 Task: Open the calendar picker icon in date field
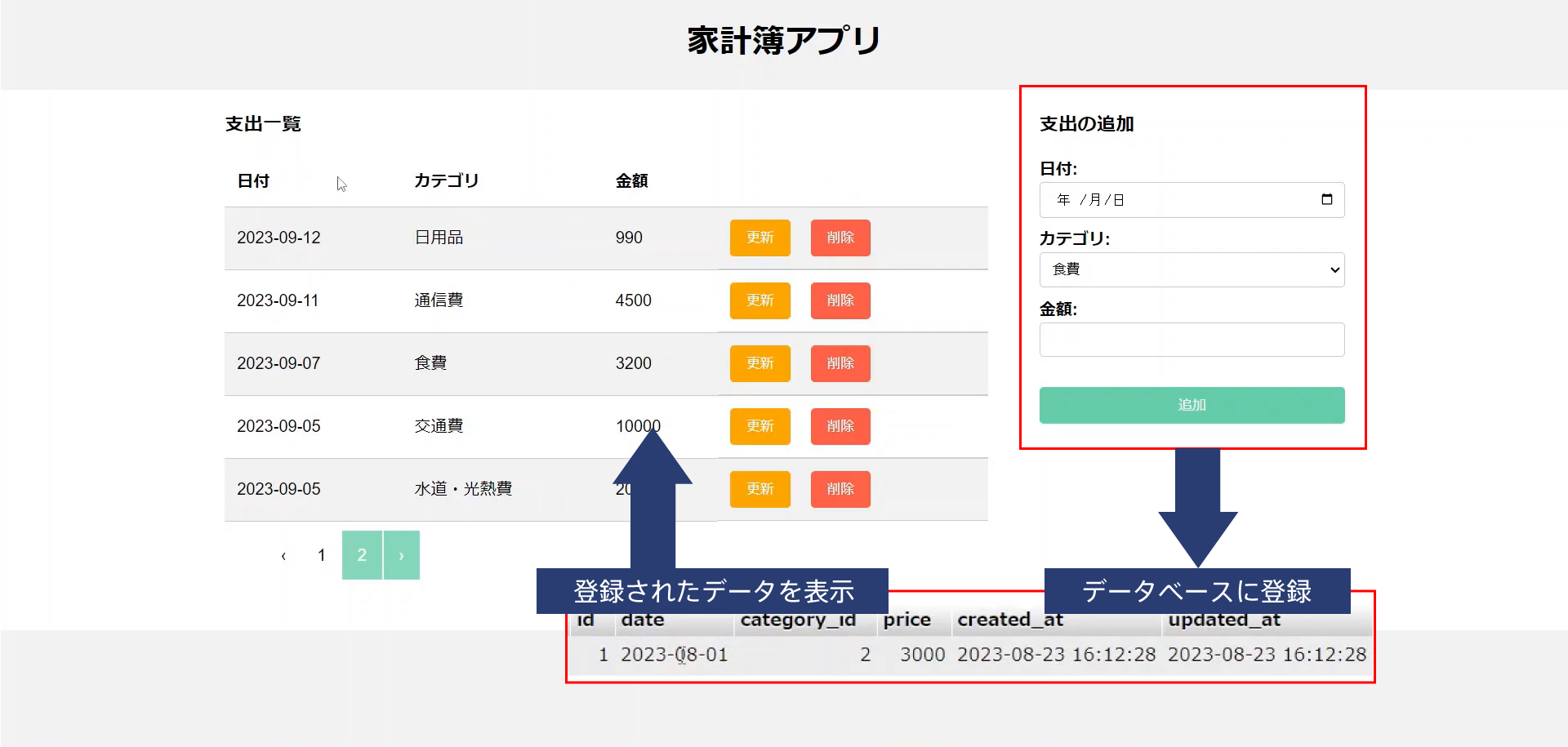[1326, 199]
